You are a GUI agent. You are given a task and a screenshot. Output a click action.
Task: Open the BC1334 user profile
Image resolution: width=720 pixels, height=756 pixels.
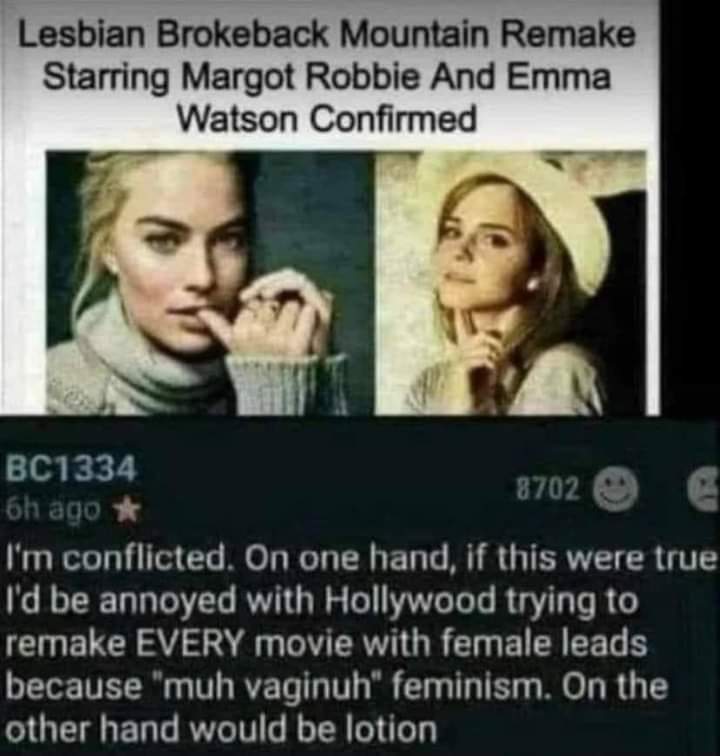(x=70, y=468)
